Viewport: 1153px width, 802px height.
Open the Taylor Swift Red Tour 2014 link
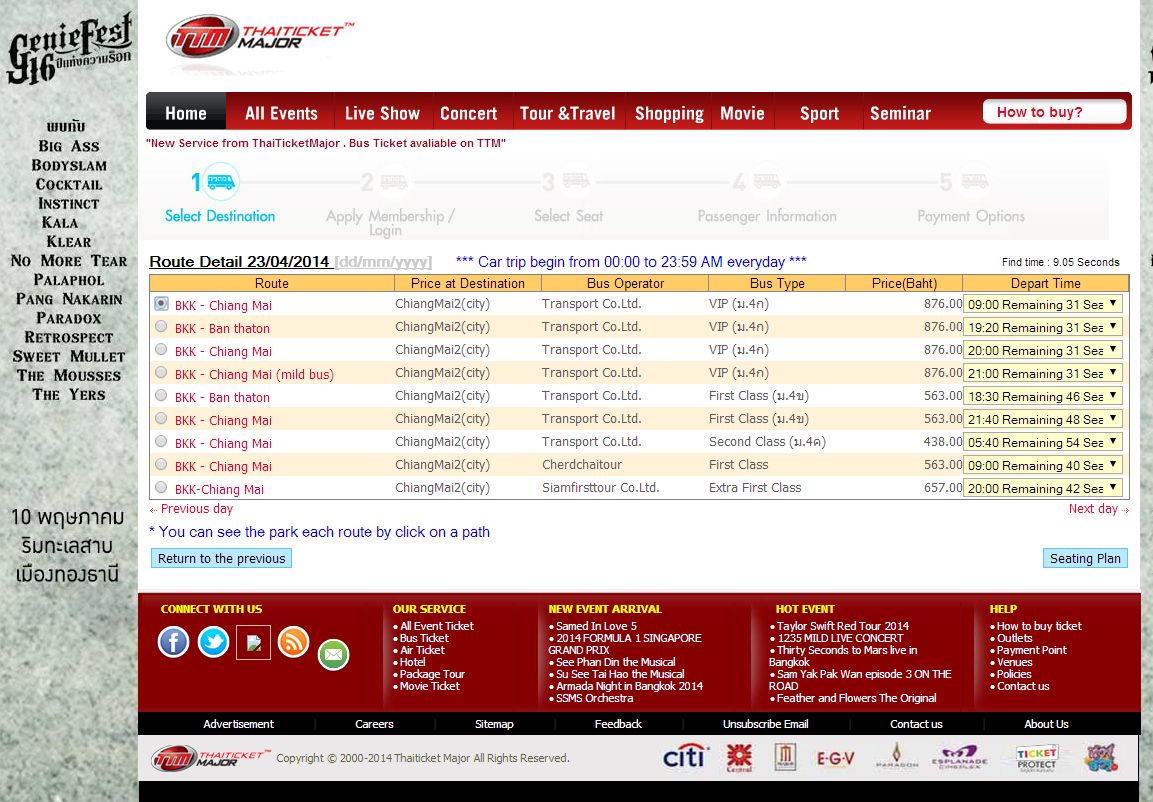843,626
